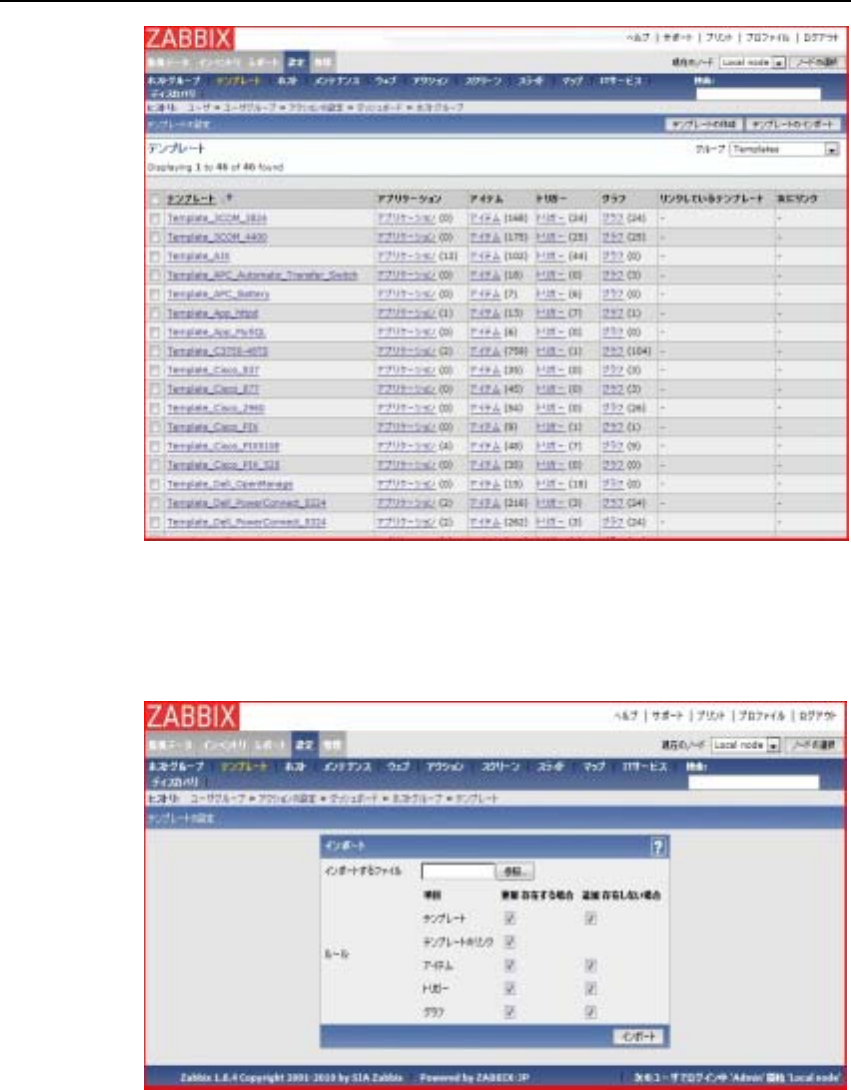Select ITサービス menu on template list page
The height and width of the screenshot is (1090, 851).
click(x=621, y=81)
